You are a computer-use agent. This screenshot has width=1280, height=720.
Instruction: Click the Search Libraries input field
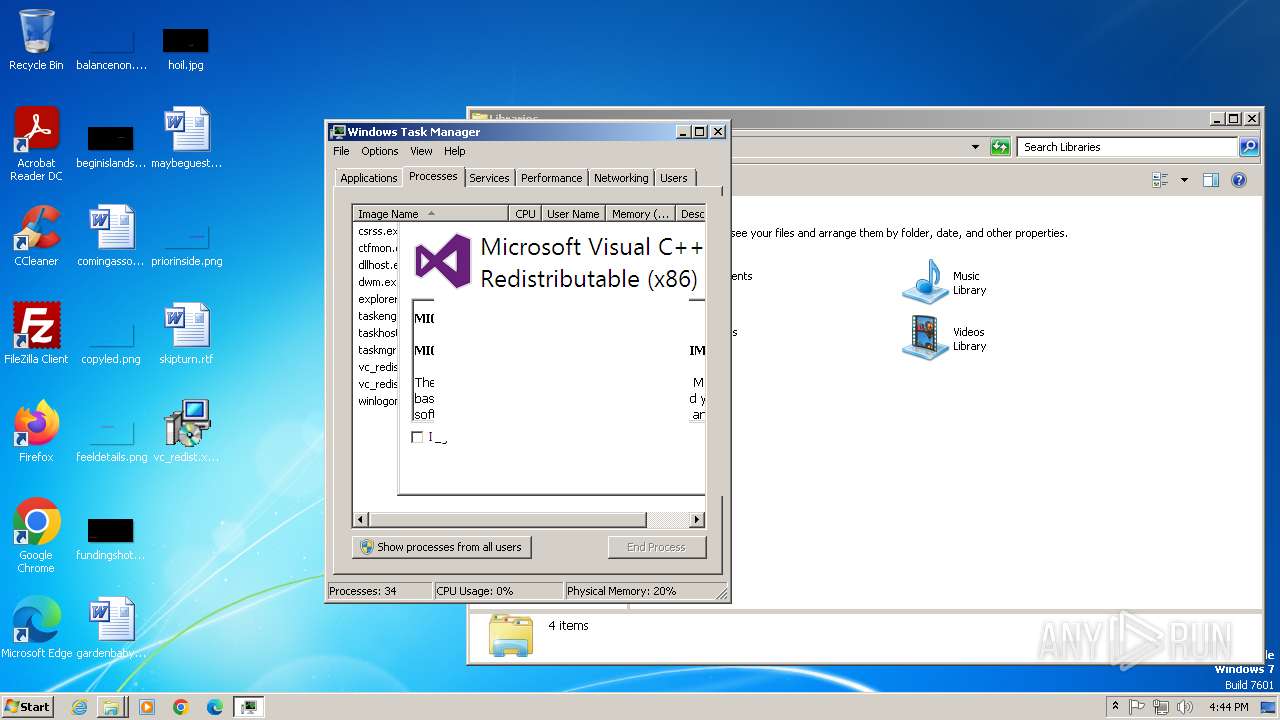coord(1128,147)
